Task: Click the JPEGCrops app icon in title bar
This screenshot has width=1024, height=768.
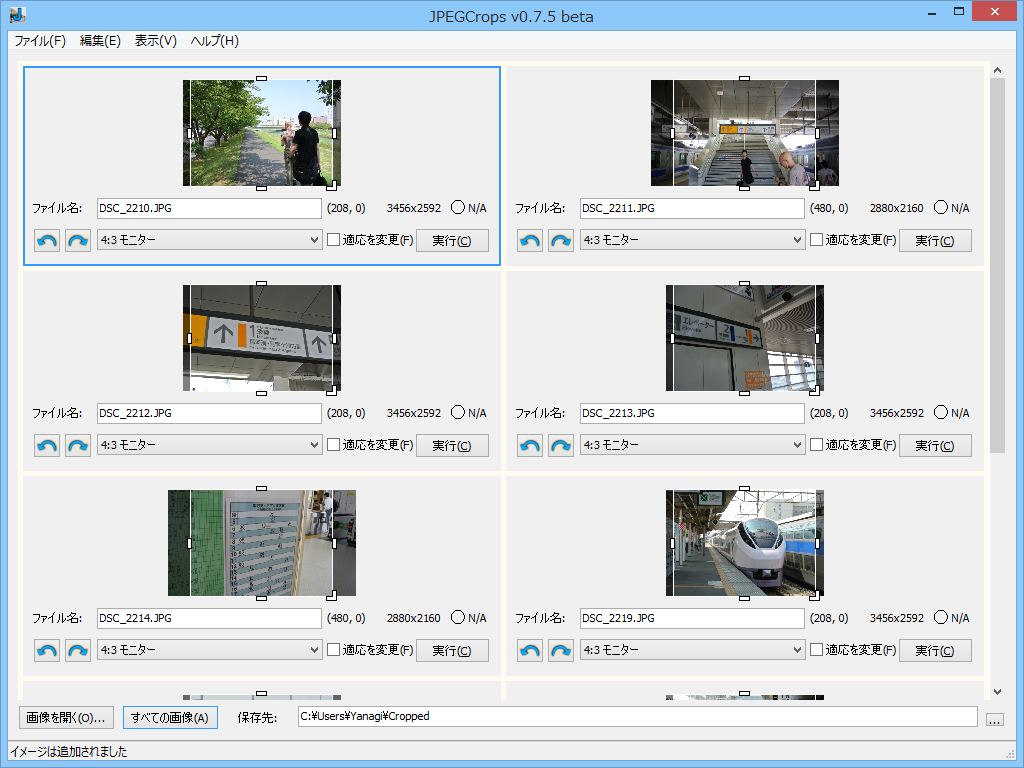Action: tap(18, 15)
